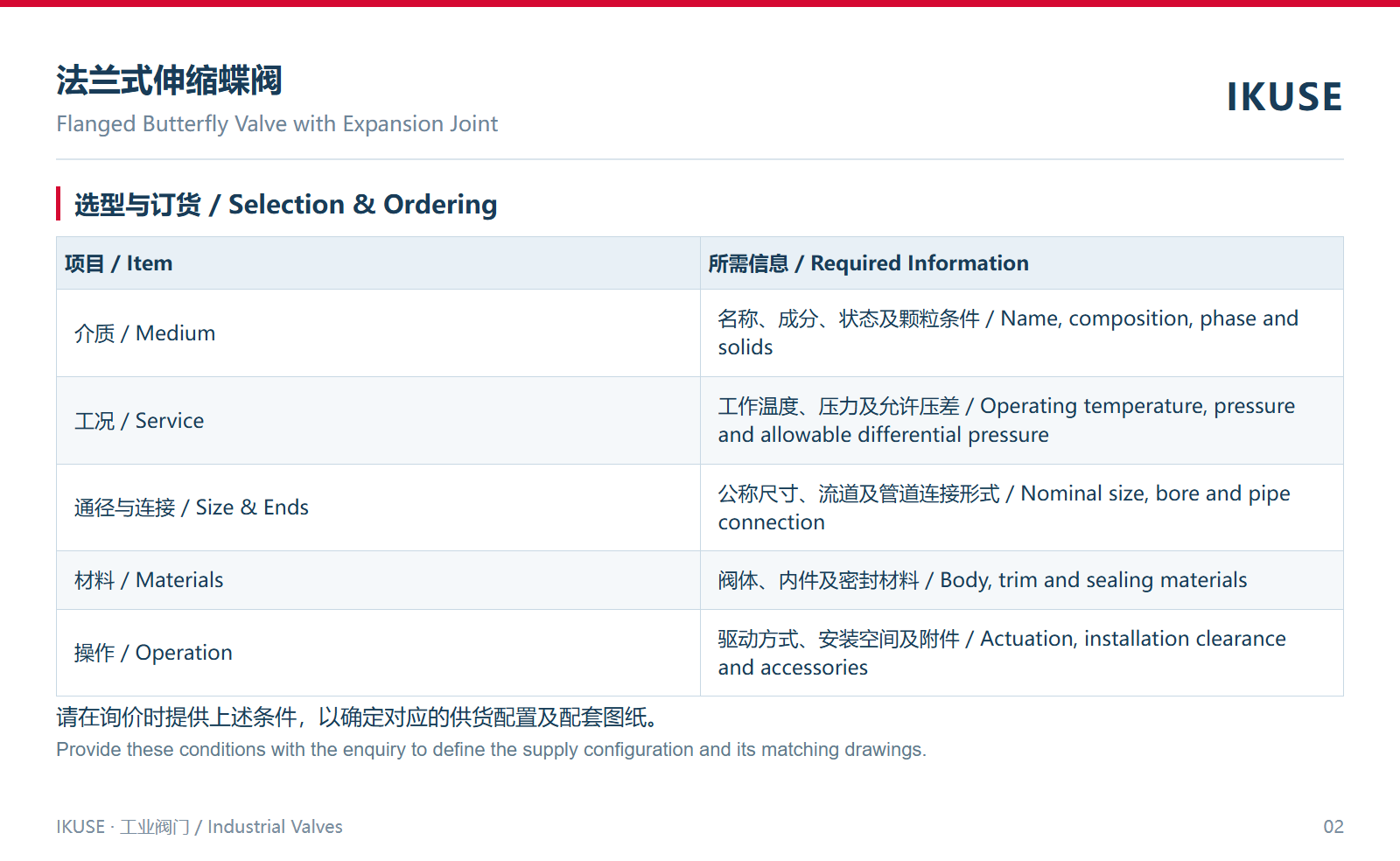Click the Nominal size, bore and pipe connection cell
The image size is (1400, 861).
pos(1022,507)
